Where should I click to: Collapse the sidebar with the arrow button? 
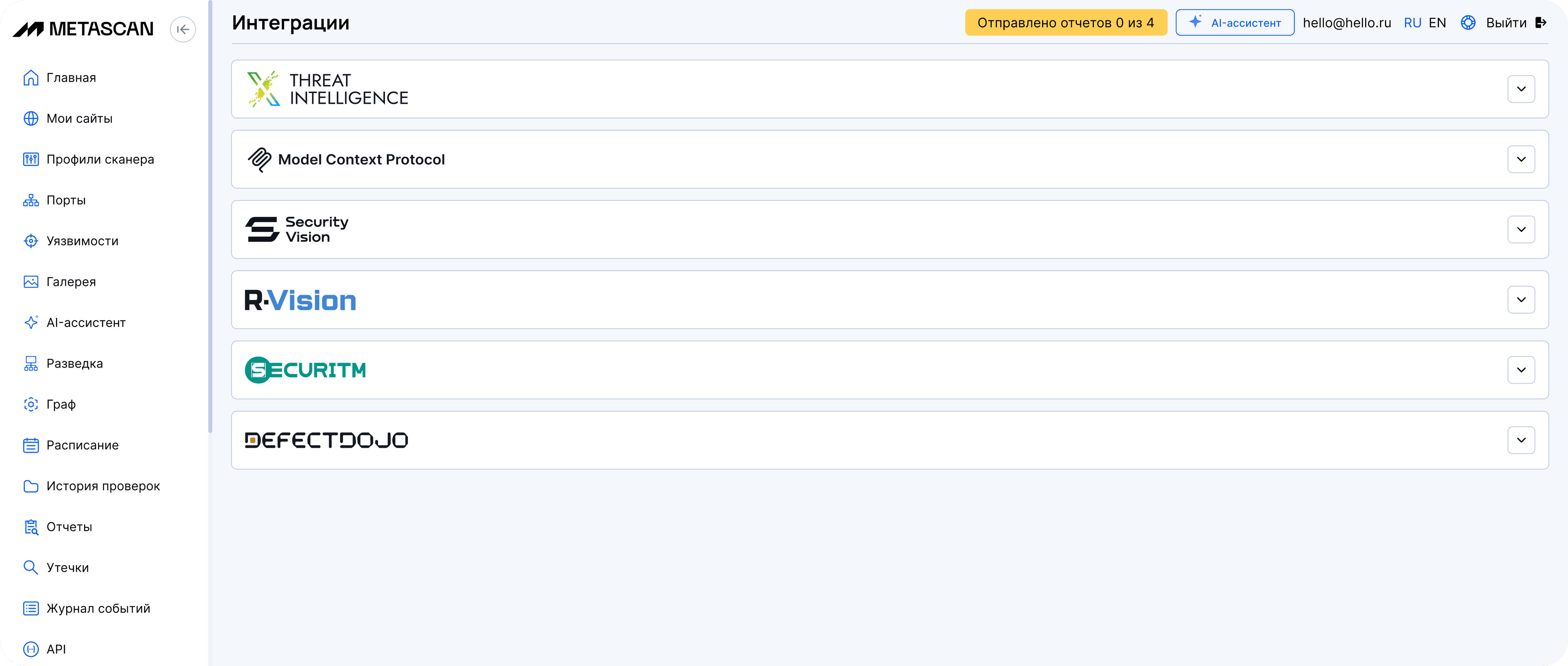[183, 29]
